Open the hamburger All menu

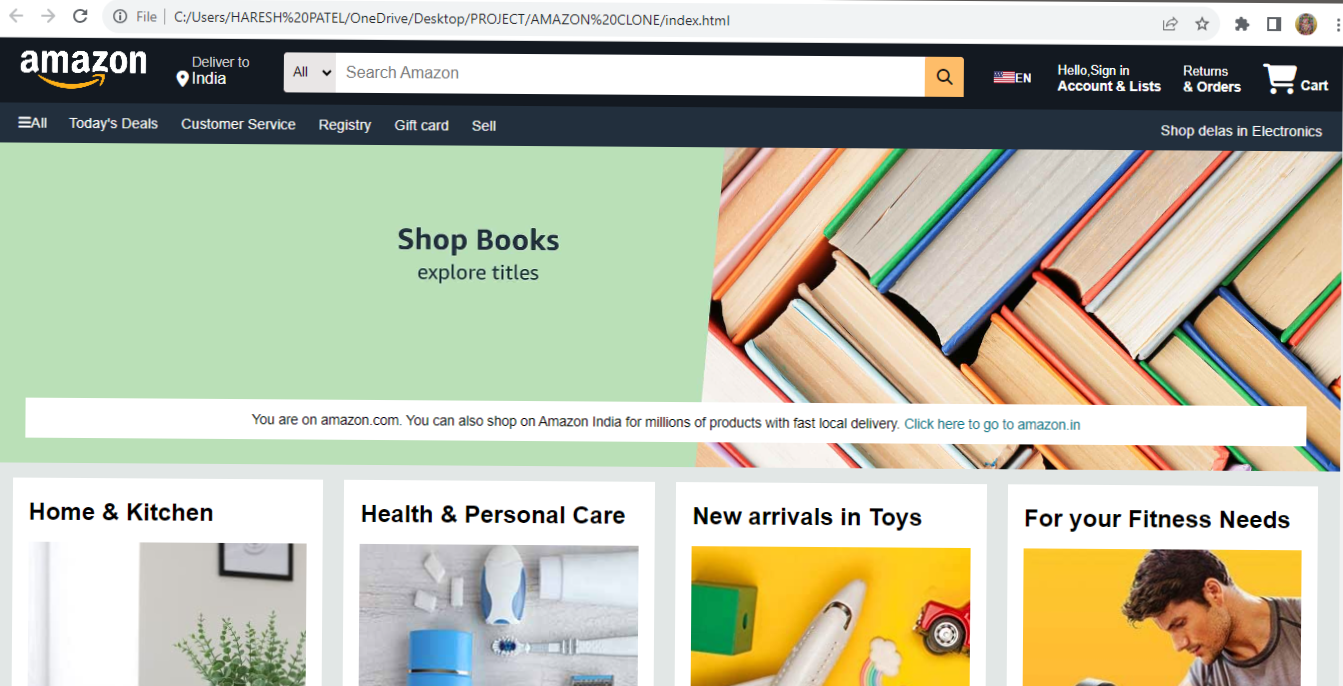pyautogui.click(x=33, y=123)
